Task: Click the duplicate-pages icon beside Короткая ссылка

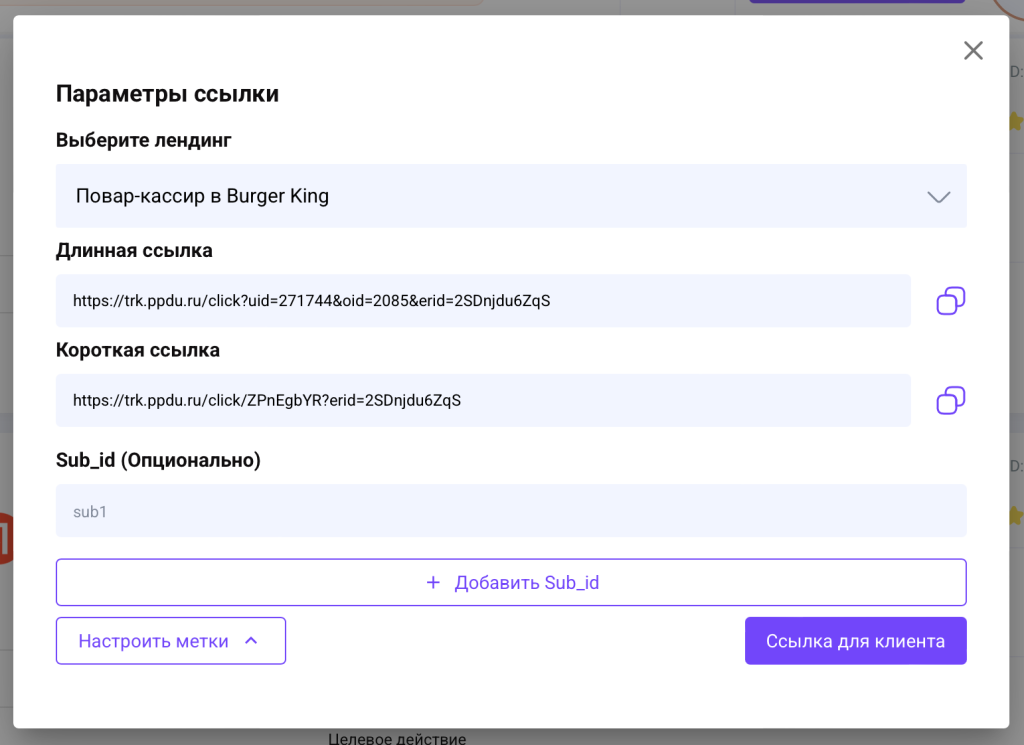Action: (x=950, y=400)
